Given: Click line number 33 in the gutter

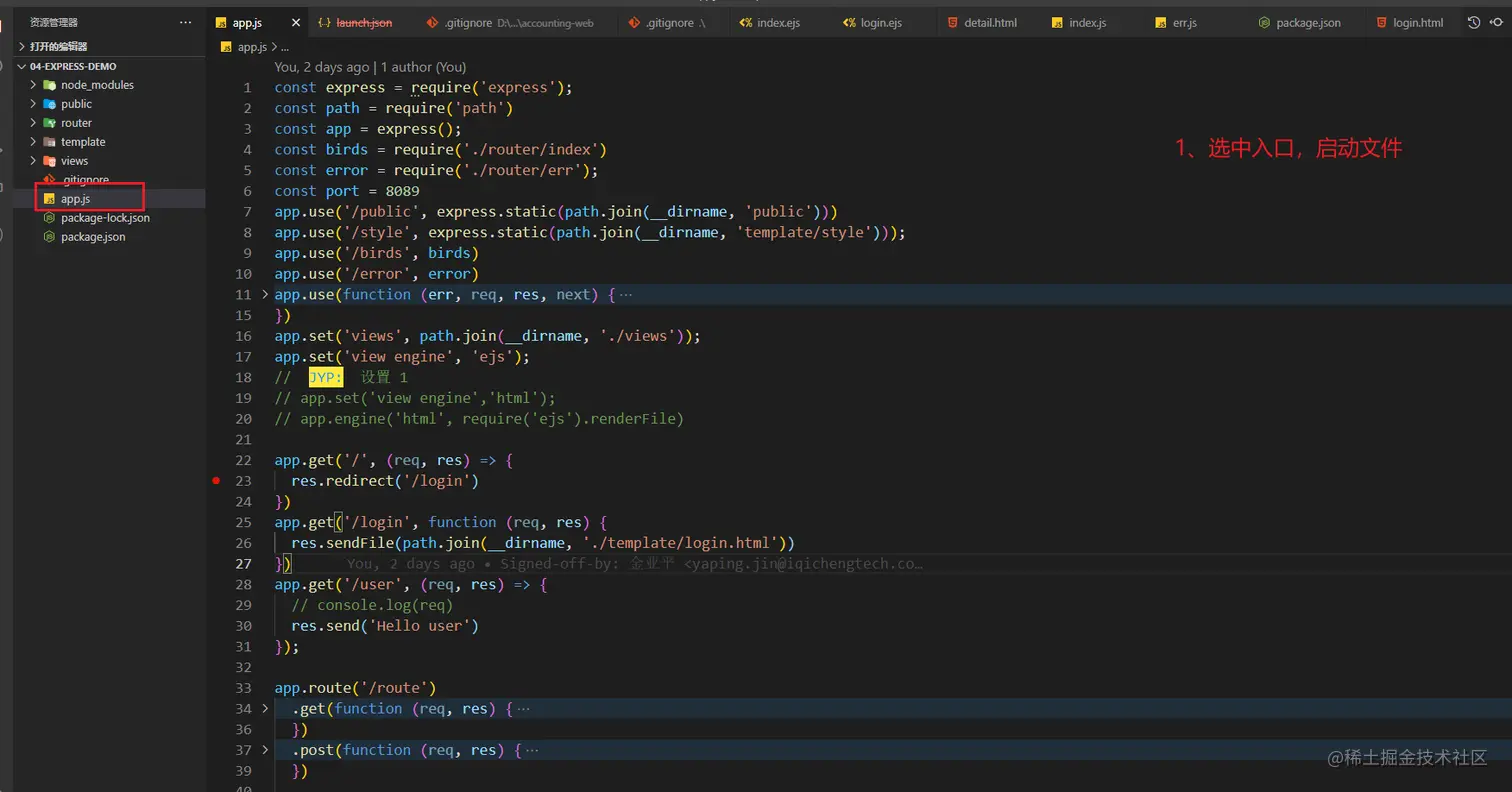Looking at the screenshot, I should 243,688.
